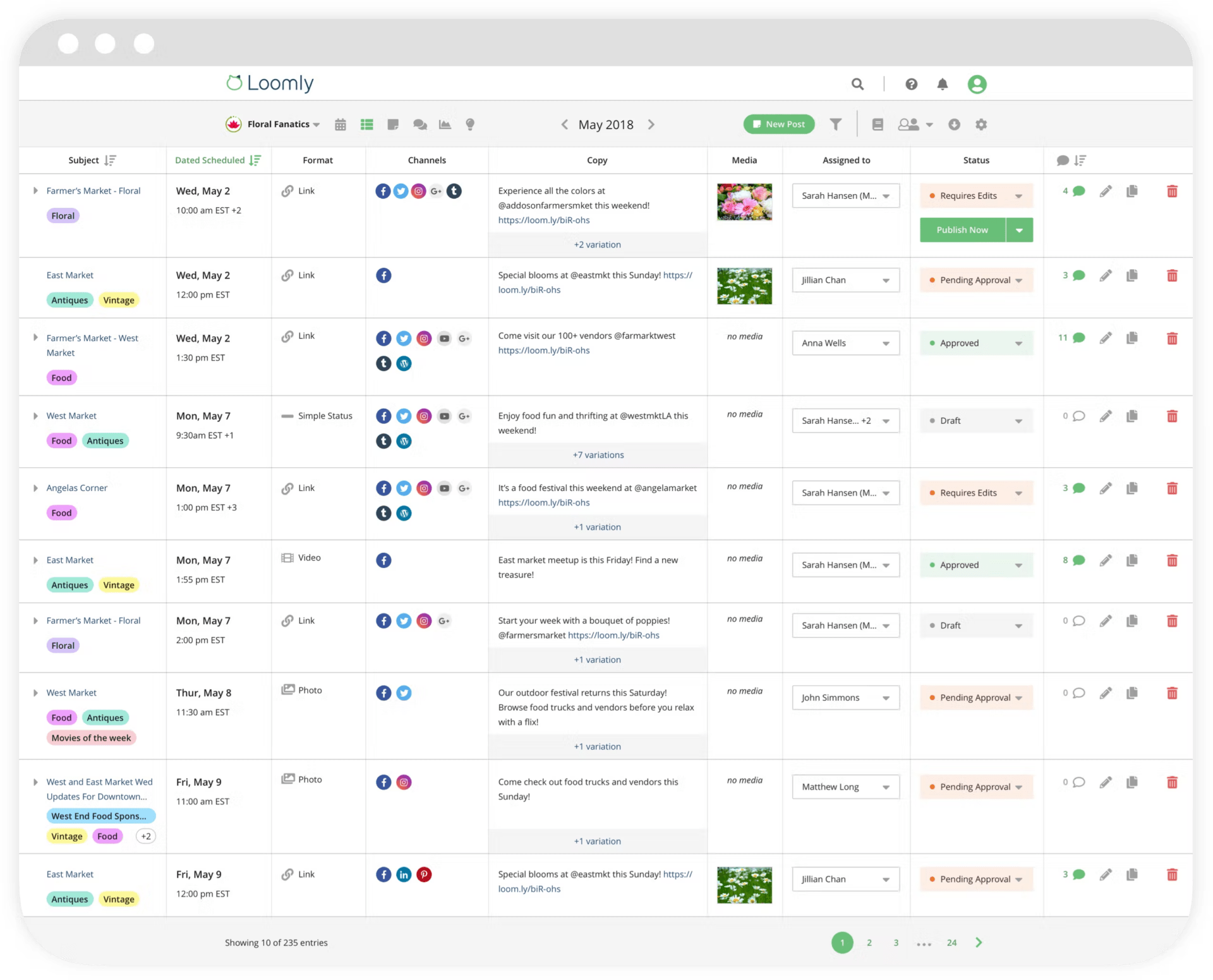Click Publish Now button
Image resolution: width=1213 pixels, height=980 pixels.
pos(962,230)
